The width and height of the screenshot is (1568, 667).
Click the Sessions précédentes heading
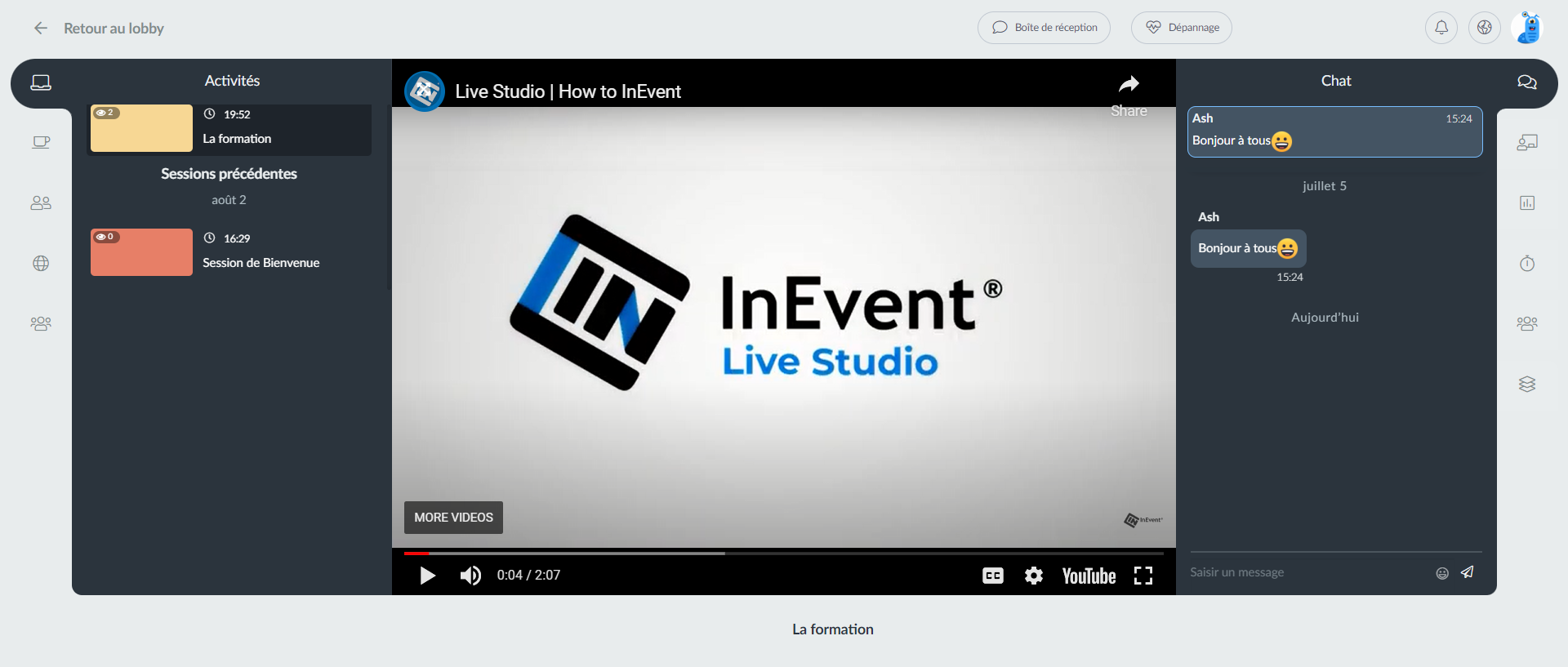229,174
